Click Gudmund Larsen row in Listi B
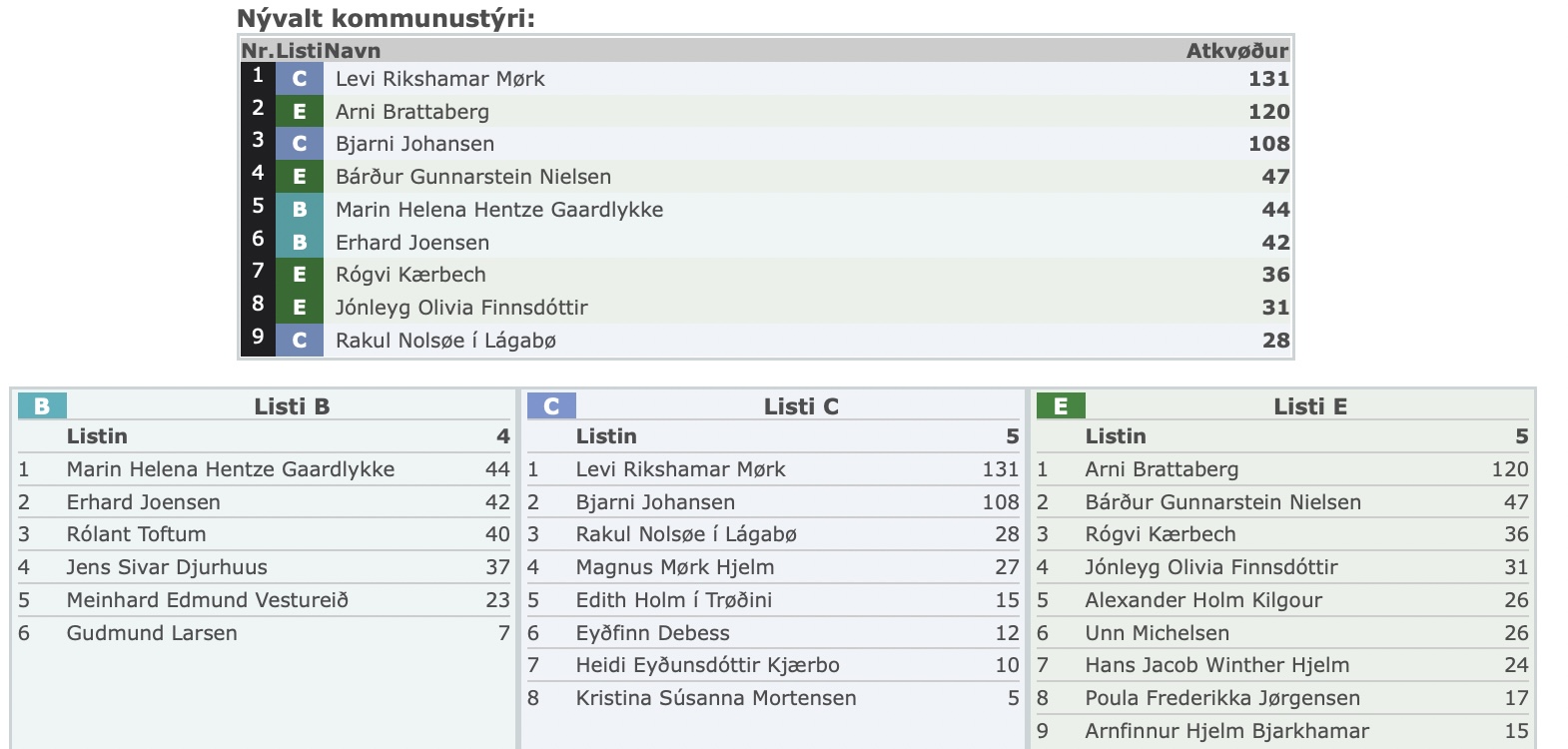Image resolution: width=1568 pixels, height=749 pixels. click(152, 633)
